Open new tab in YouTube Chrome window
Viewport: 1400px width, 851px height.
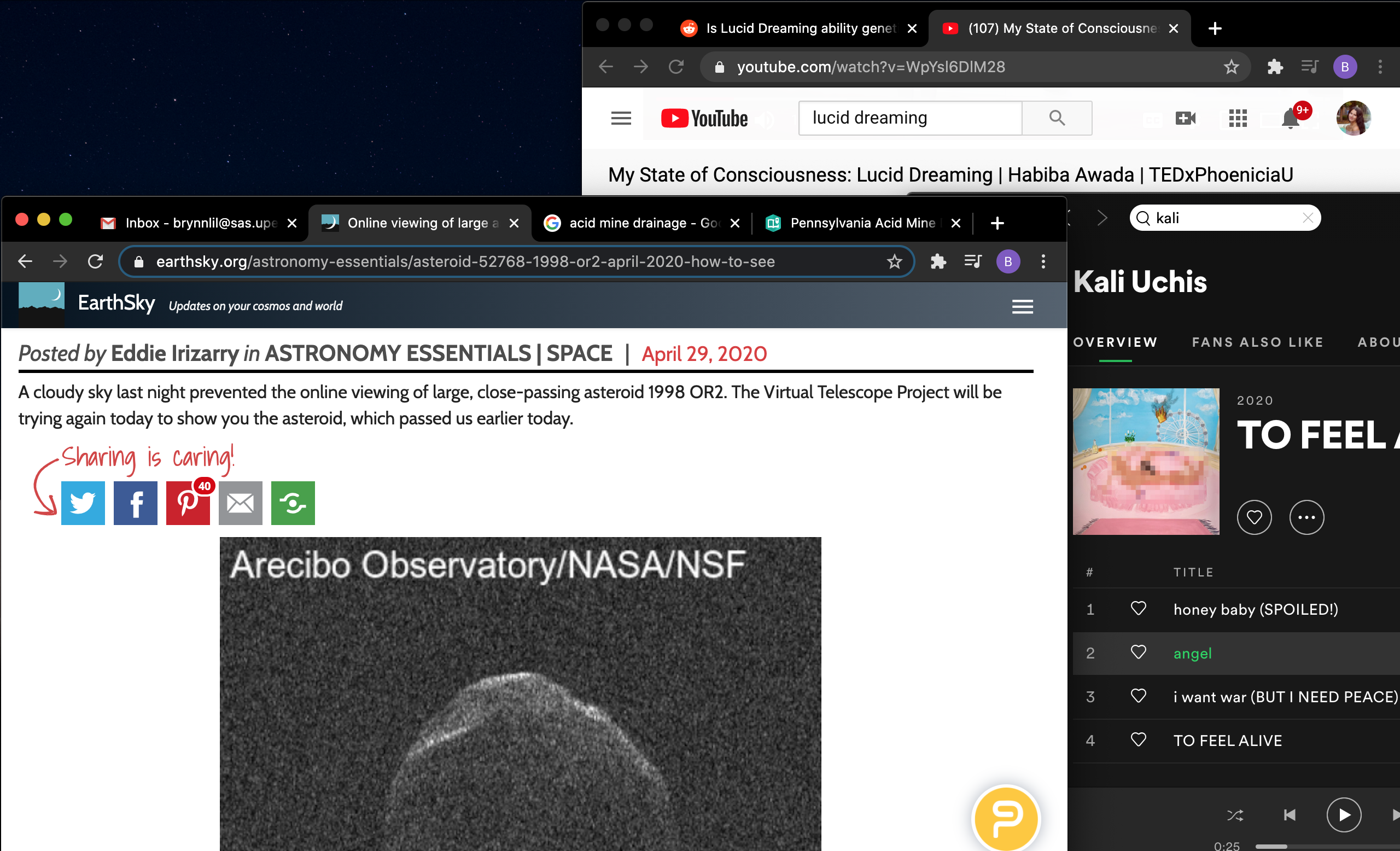(x=1215, y=28)
